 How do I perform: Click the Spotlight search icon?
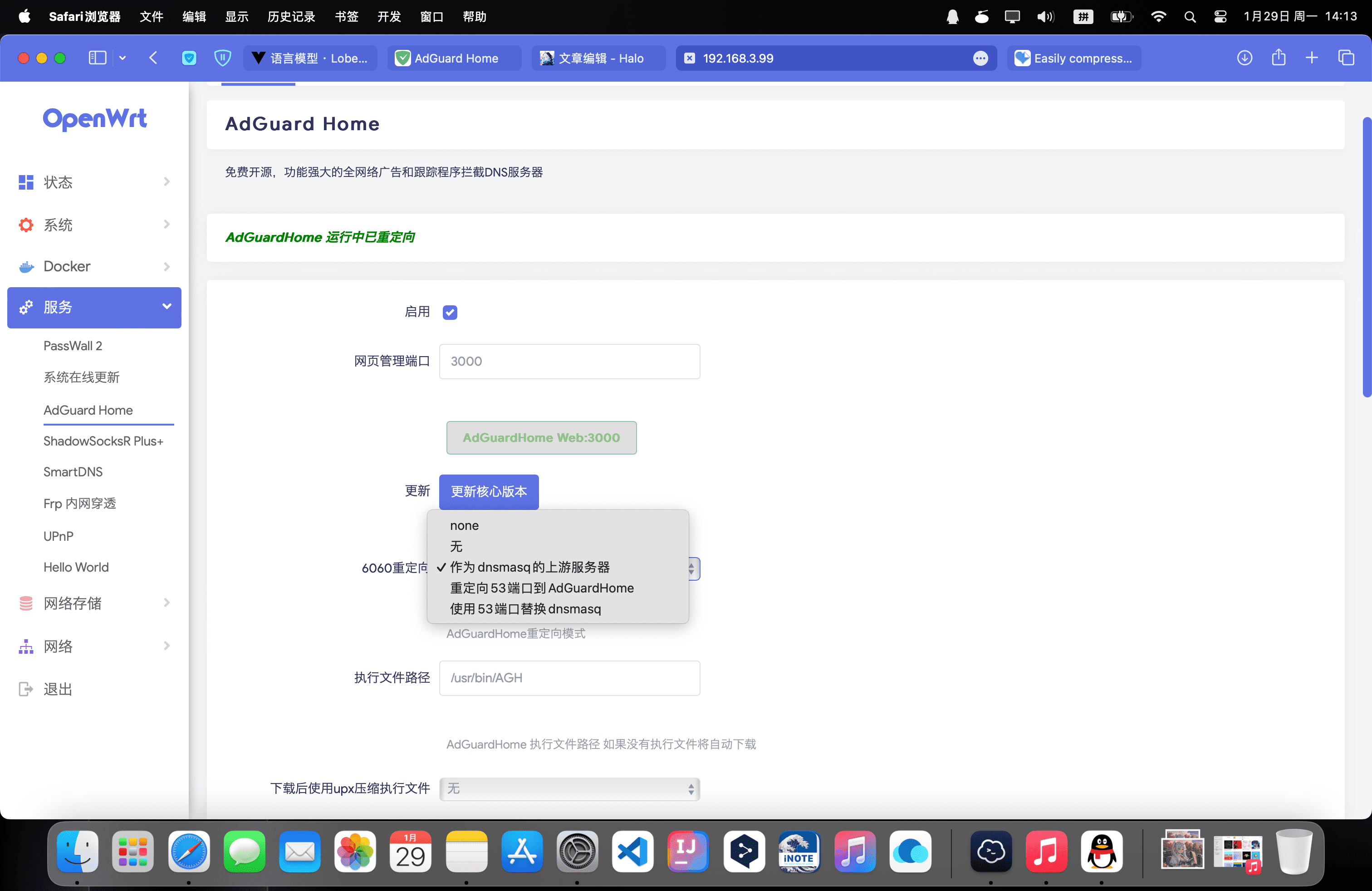coord(1190,16)
